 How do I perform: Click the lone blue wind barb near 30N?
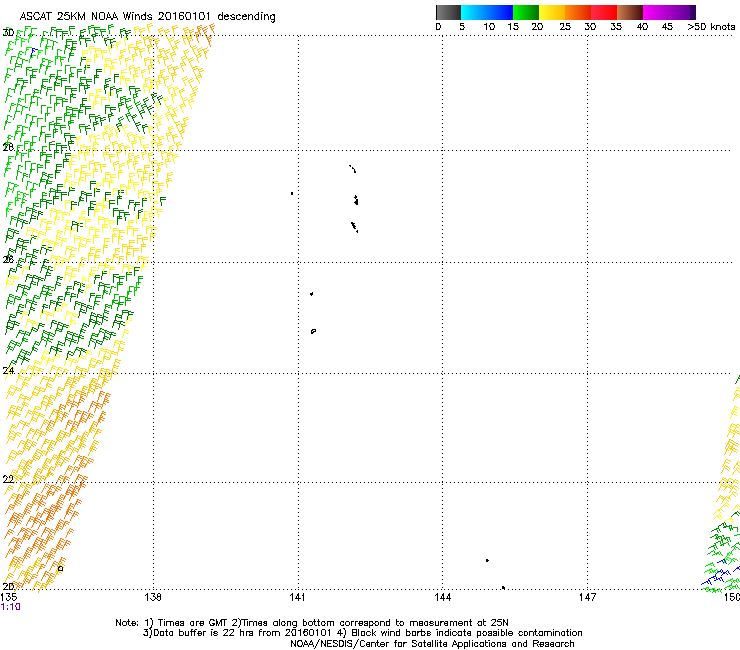(x=33, y=52)
